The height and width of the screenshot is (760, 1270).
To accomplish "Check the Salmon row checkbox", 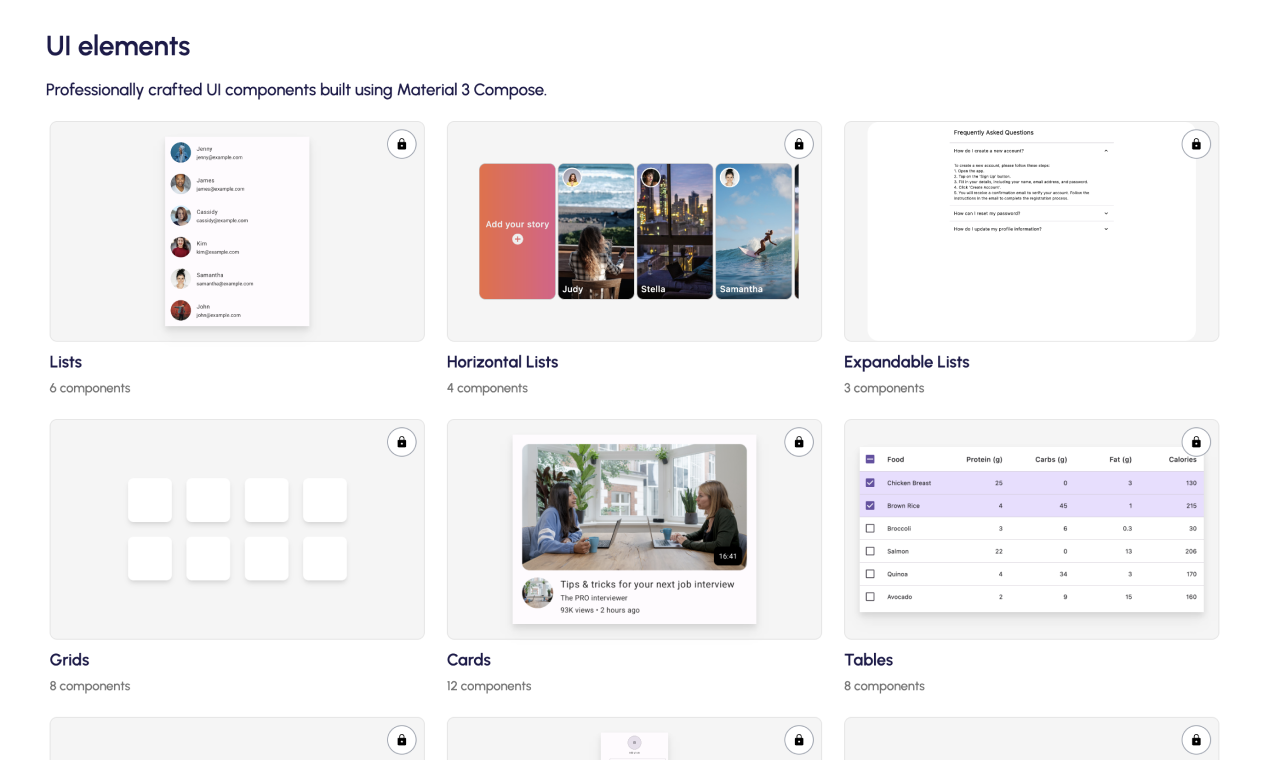I will coord(870,551).
